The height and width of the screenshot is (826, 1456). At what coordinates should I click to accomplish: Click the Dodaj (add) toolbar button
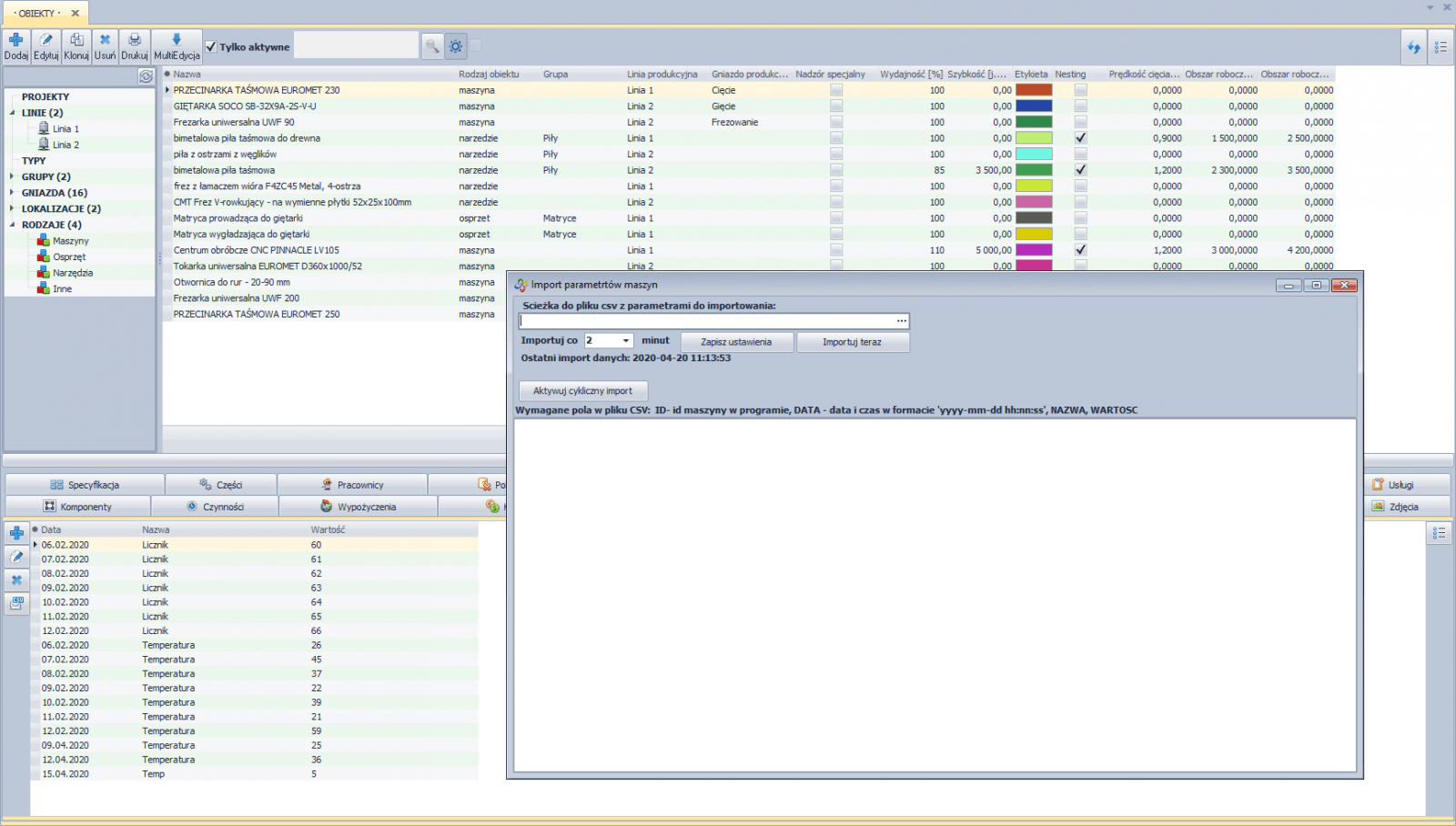(15, 45)
